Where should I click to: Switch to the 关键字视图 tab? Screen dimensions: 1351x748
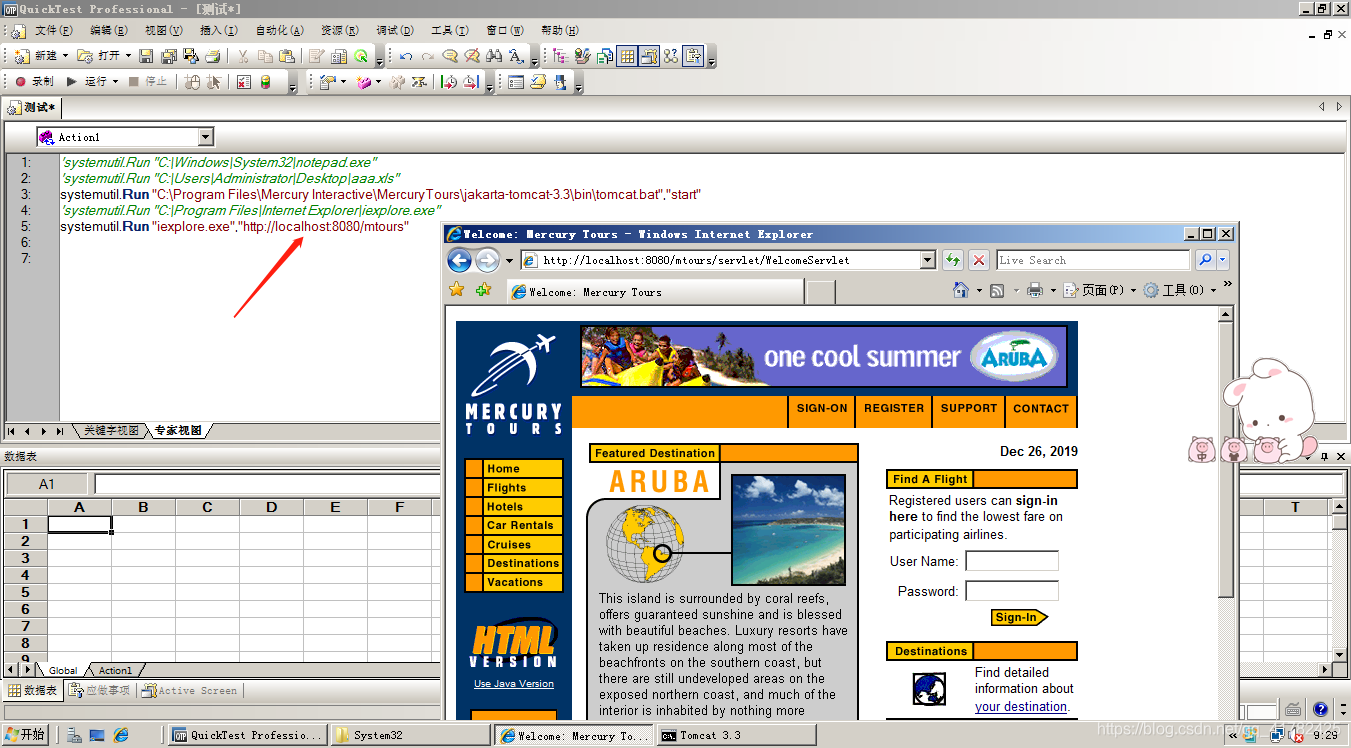tap(111, 431)
